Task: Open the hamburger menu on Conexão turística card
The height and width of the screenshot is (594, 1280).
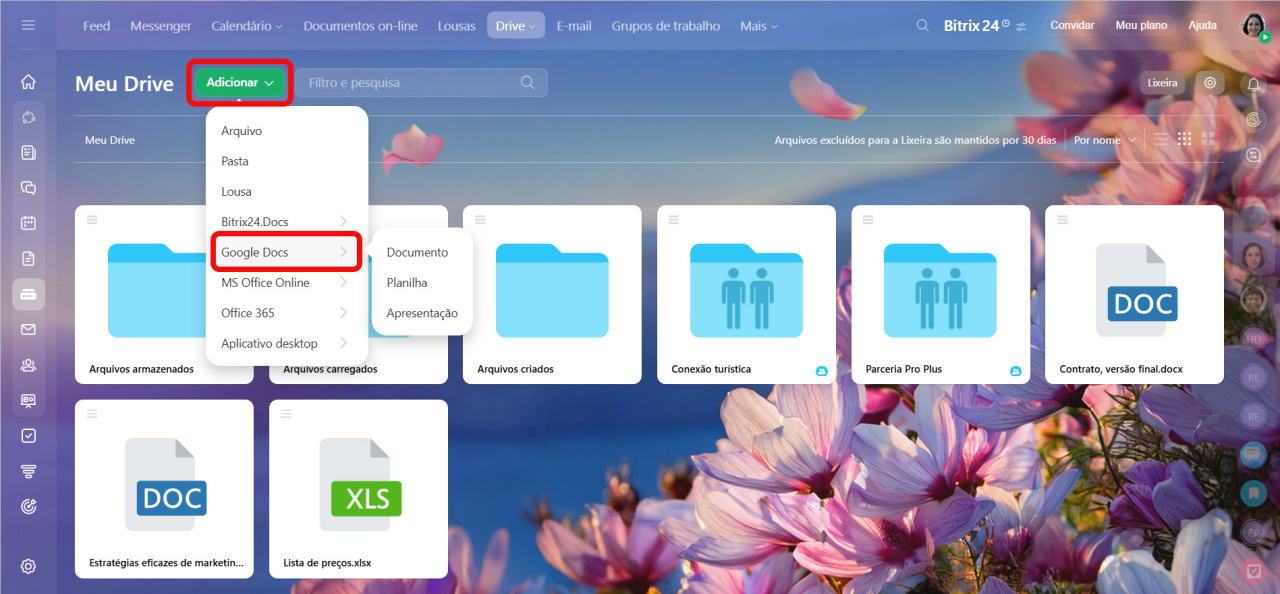Action: tap(674, 219)
